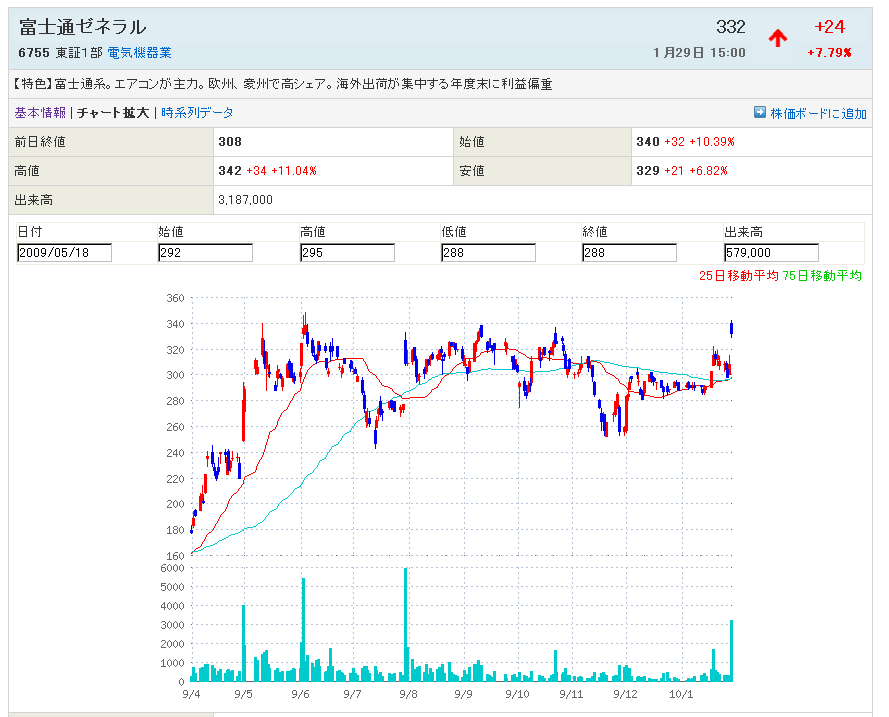This screenshot has width=889, height=717.
Task: Click the +11.04% high change text
Action: point(294,171)
